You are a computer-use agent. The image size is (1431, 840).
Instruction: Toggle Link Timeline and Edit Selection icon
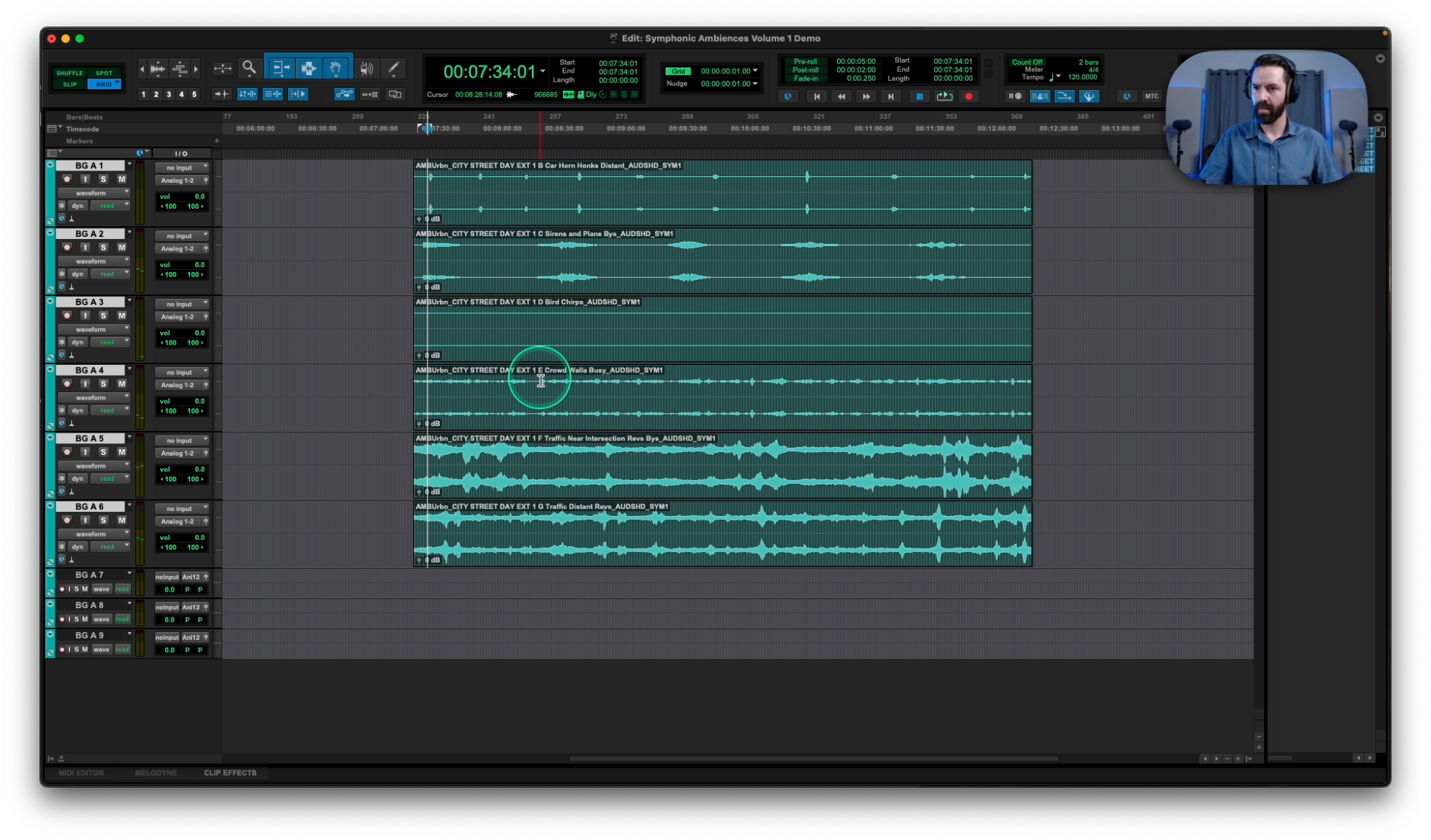(x=247, y=94)
